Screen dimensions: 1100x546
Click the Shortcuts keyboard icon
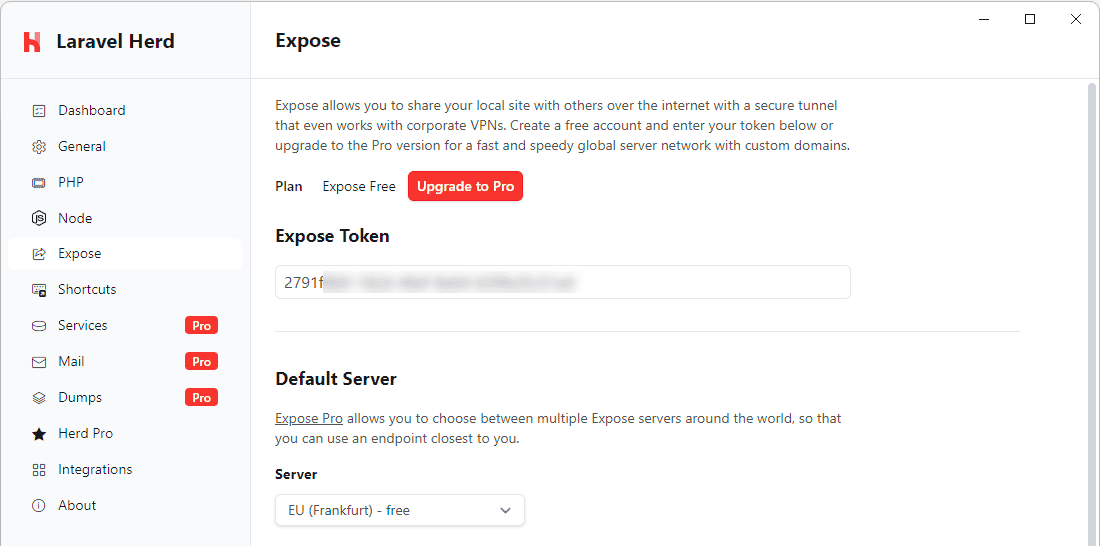coord(39,290)
